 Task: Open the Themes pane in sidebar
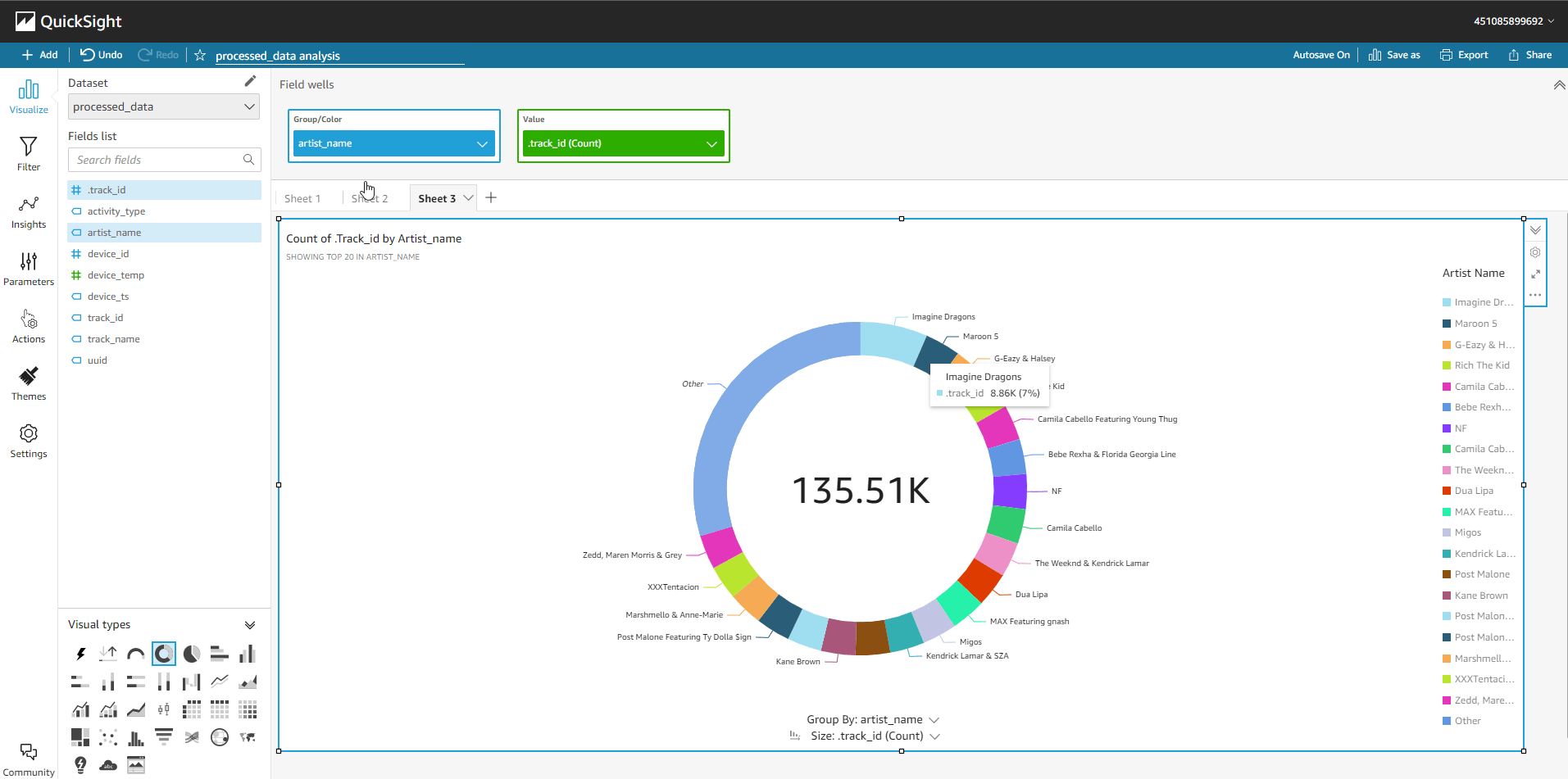click(29, 384)
